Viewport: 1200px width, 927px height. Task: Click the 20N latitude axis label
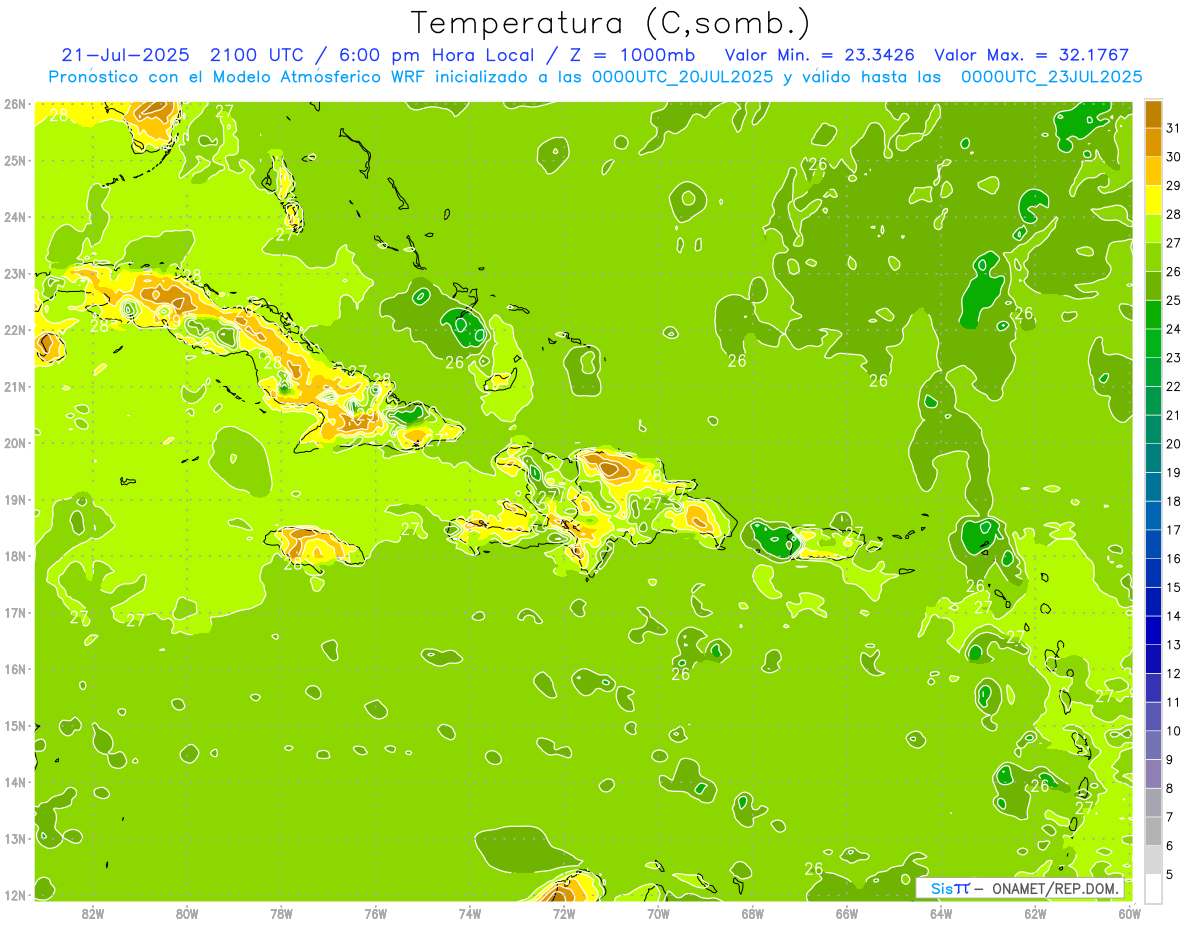click(x=15, y=443)
